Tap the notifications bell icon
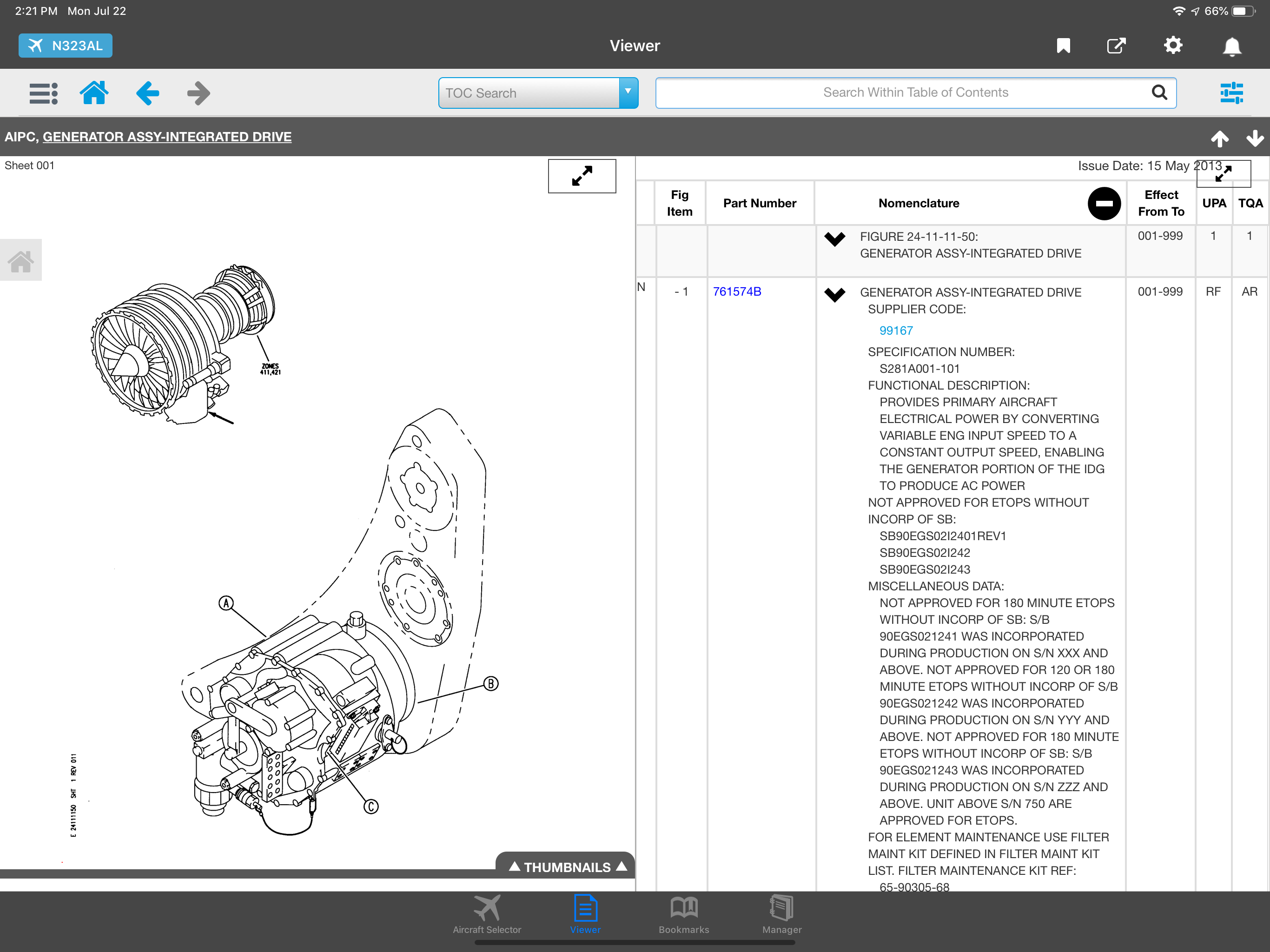The height and width of the screenshot is (952, 1270). click(x=1231, y=46)
